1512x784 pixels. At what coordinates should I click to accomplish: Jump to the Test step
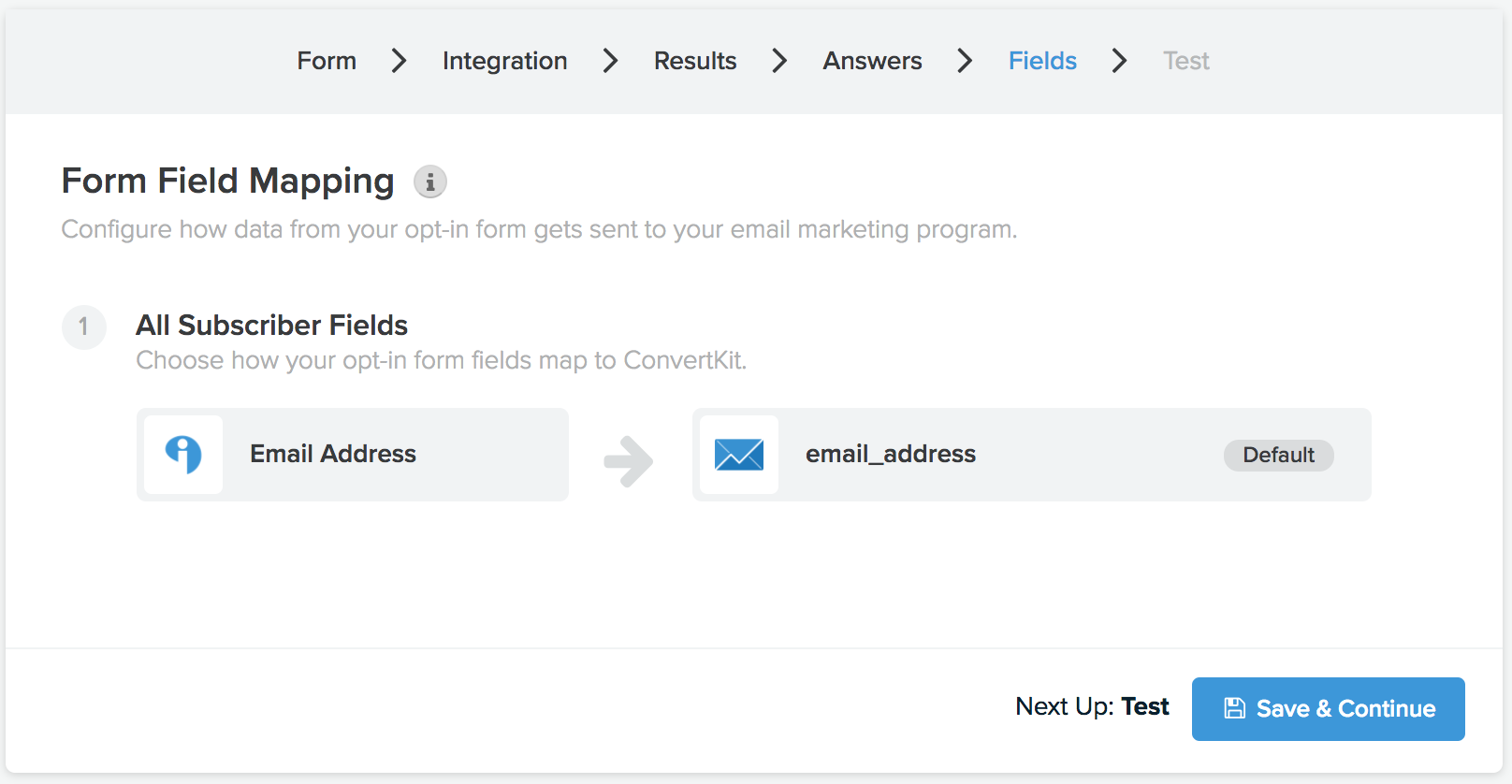click(x=1186, y=61)
